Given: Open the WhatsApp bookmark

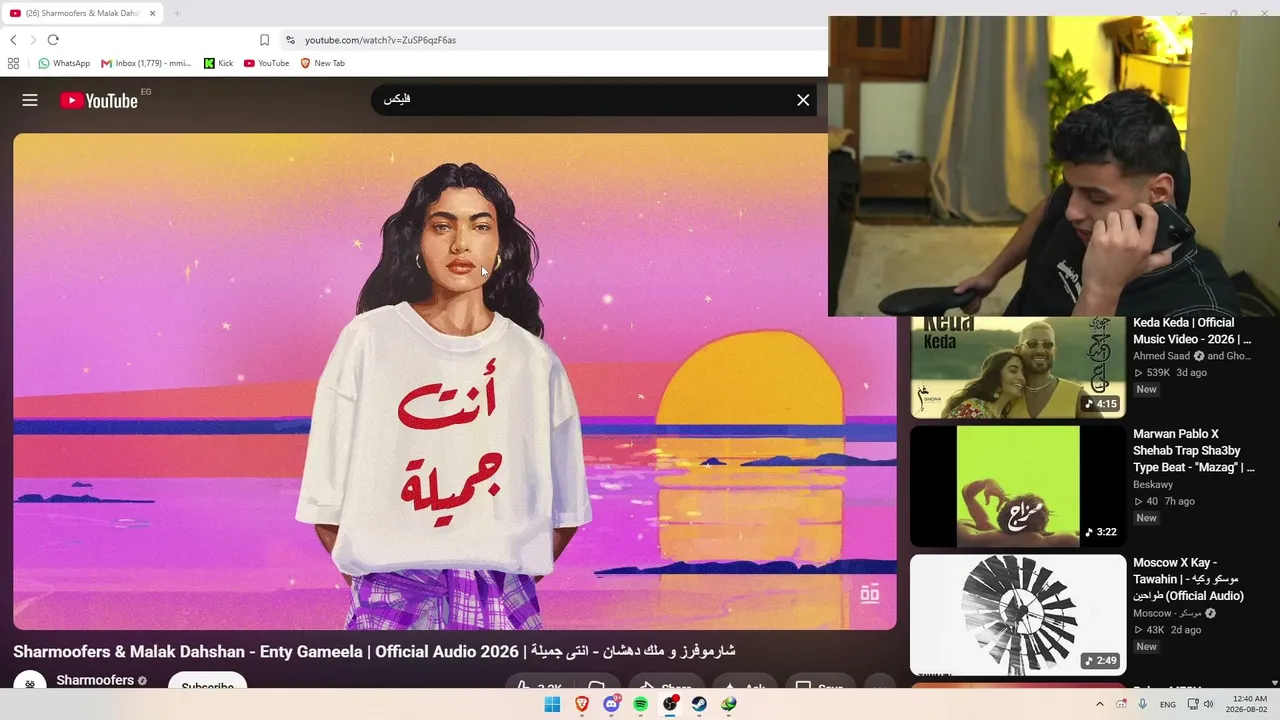Looking at the screenshot, I should [x=64, y=63].
